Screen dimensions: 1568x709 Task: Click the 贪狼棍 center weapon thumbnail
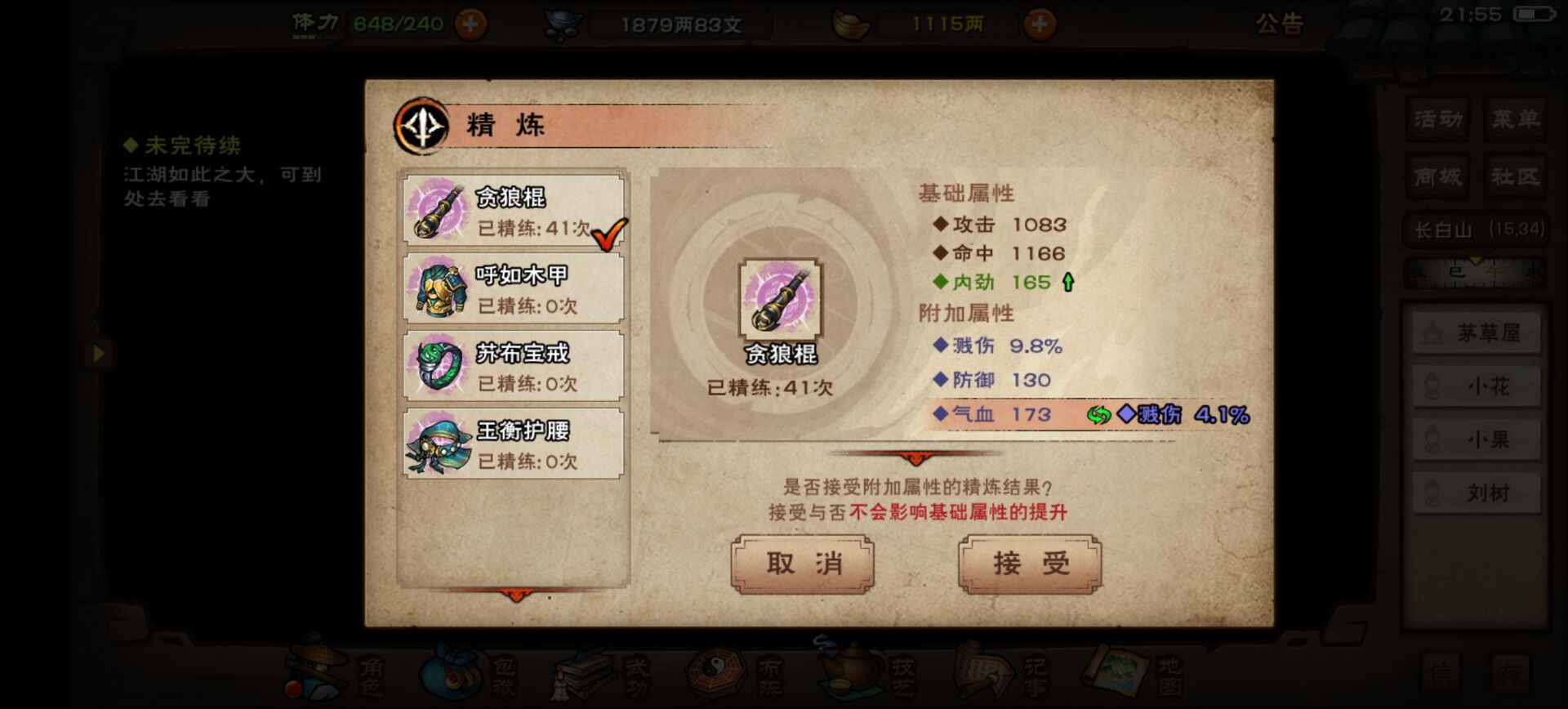[x=781, y=299]
